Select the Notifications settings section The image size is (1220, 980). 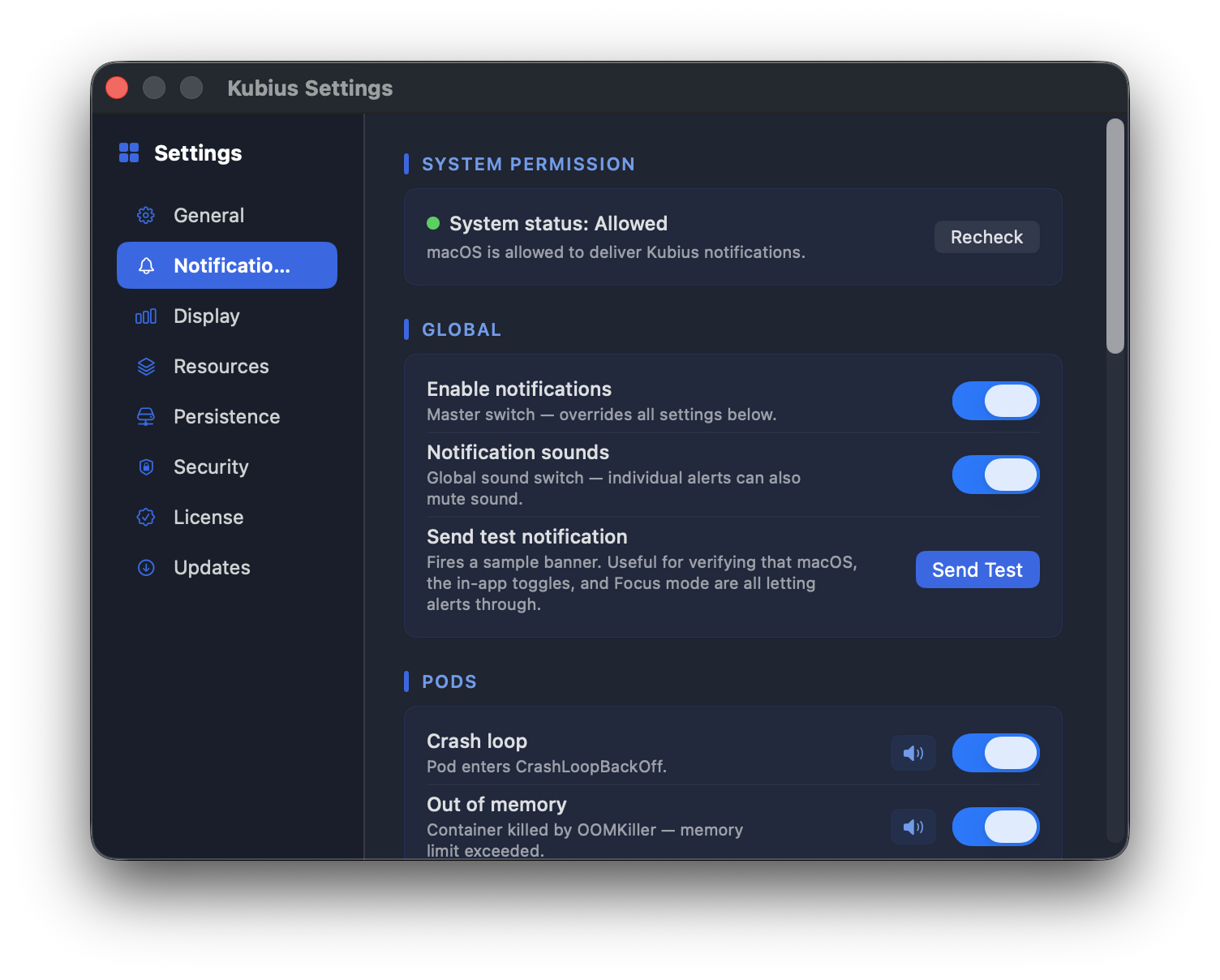227,265
